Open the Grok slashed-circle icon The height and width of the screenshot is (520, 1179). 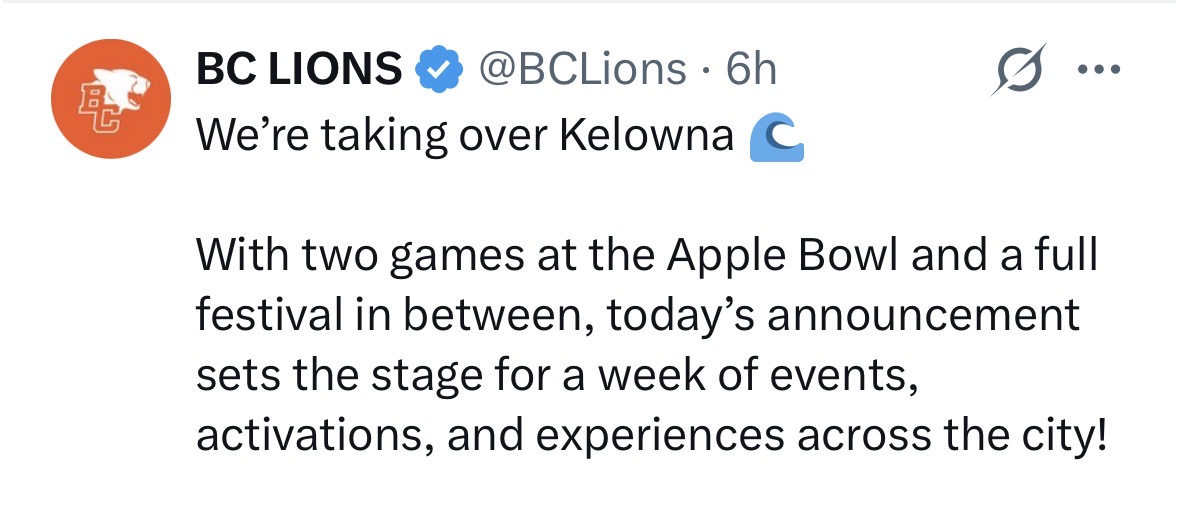[1017, 70]
